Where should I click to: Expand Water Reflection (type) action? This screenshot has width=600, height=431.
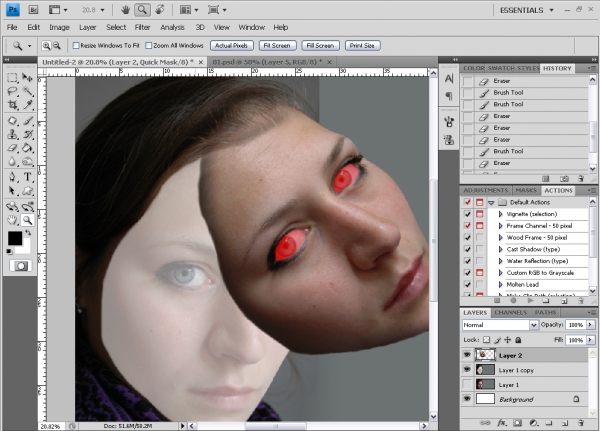500,261
